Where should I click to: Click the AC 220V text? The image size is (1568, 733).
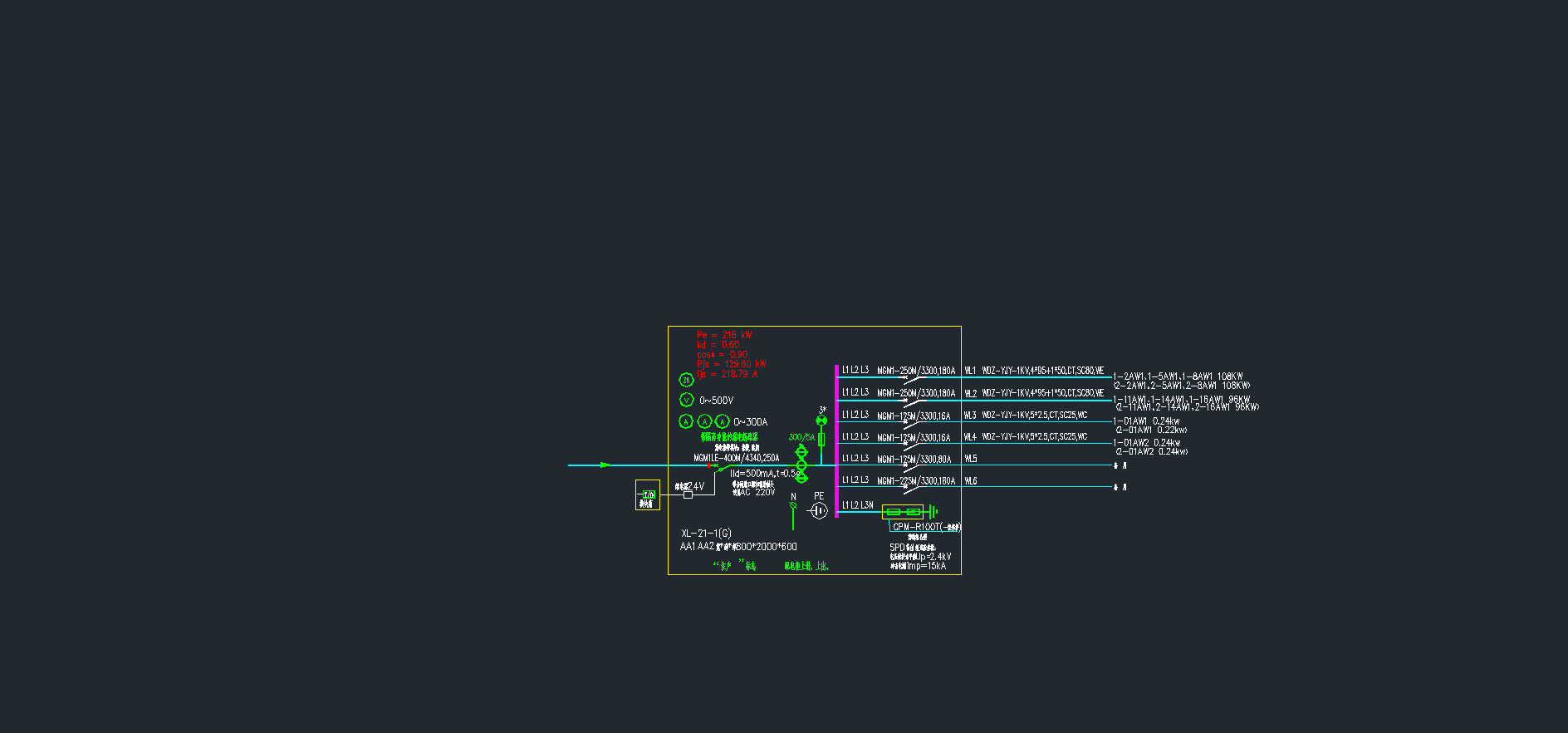[x=758, y=493]
